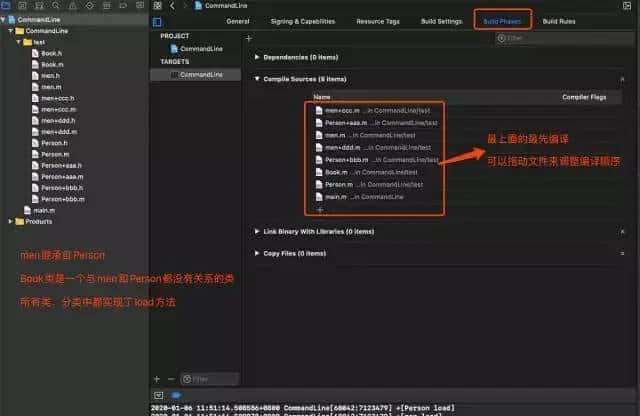The image size is (640, 416).
Task: Open the Find navigator magnifier icon
Action: click(x=56, y=5)
